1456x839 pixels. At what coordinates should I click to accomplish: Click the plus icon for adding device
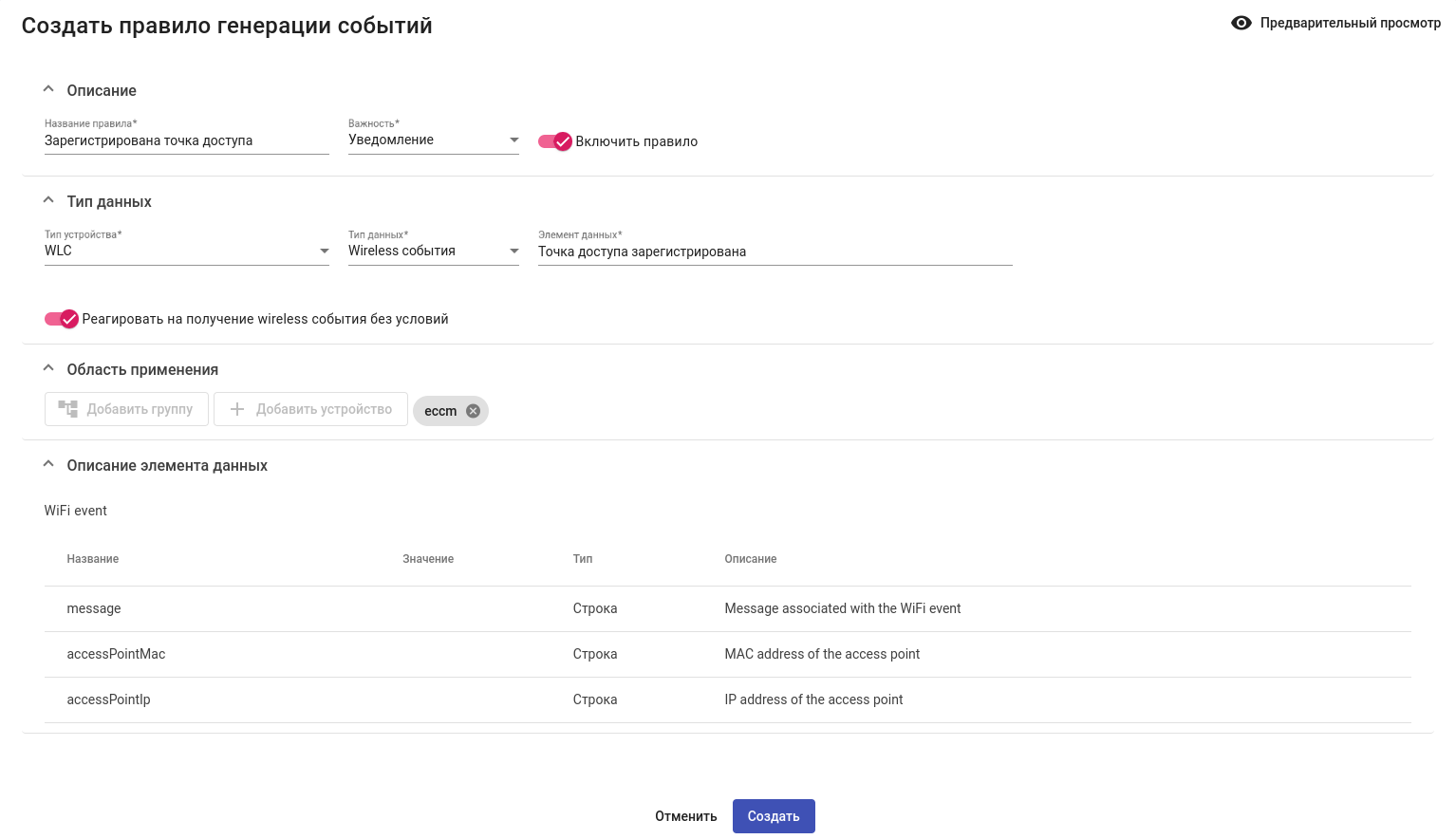coord(237,409)
